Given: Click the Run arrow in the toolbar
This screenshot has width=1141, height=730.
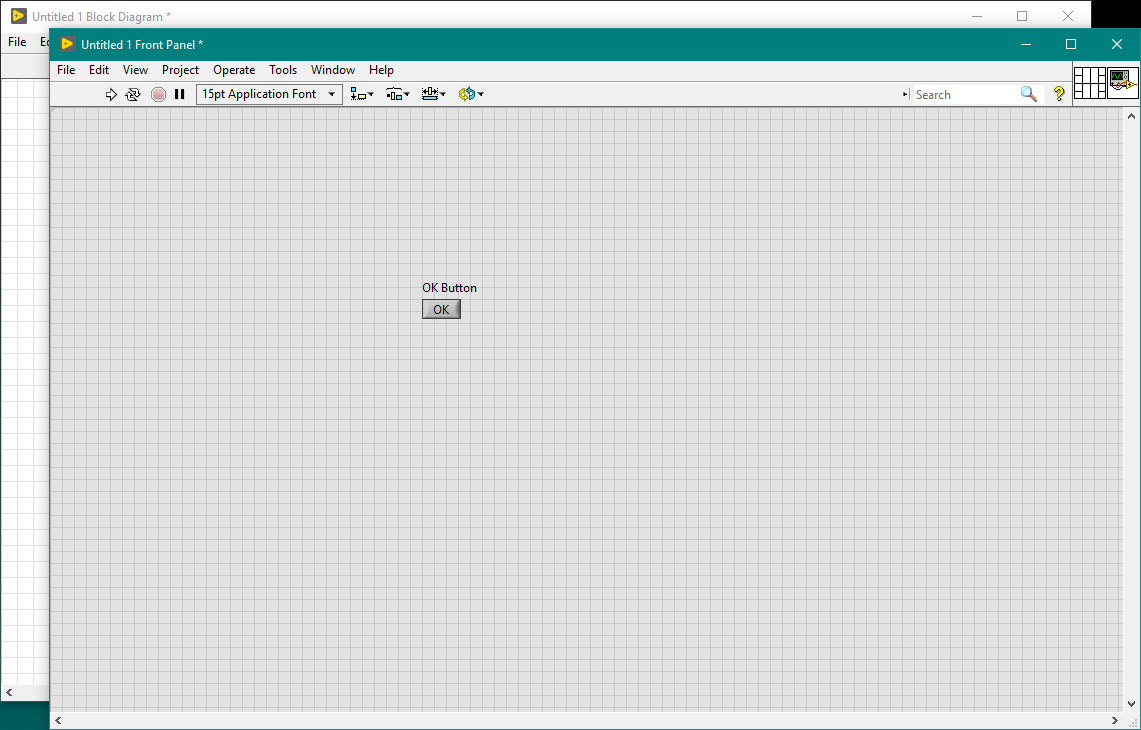Looking at the screenshot, I should pyautogui.click(x=111, y=94).
